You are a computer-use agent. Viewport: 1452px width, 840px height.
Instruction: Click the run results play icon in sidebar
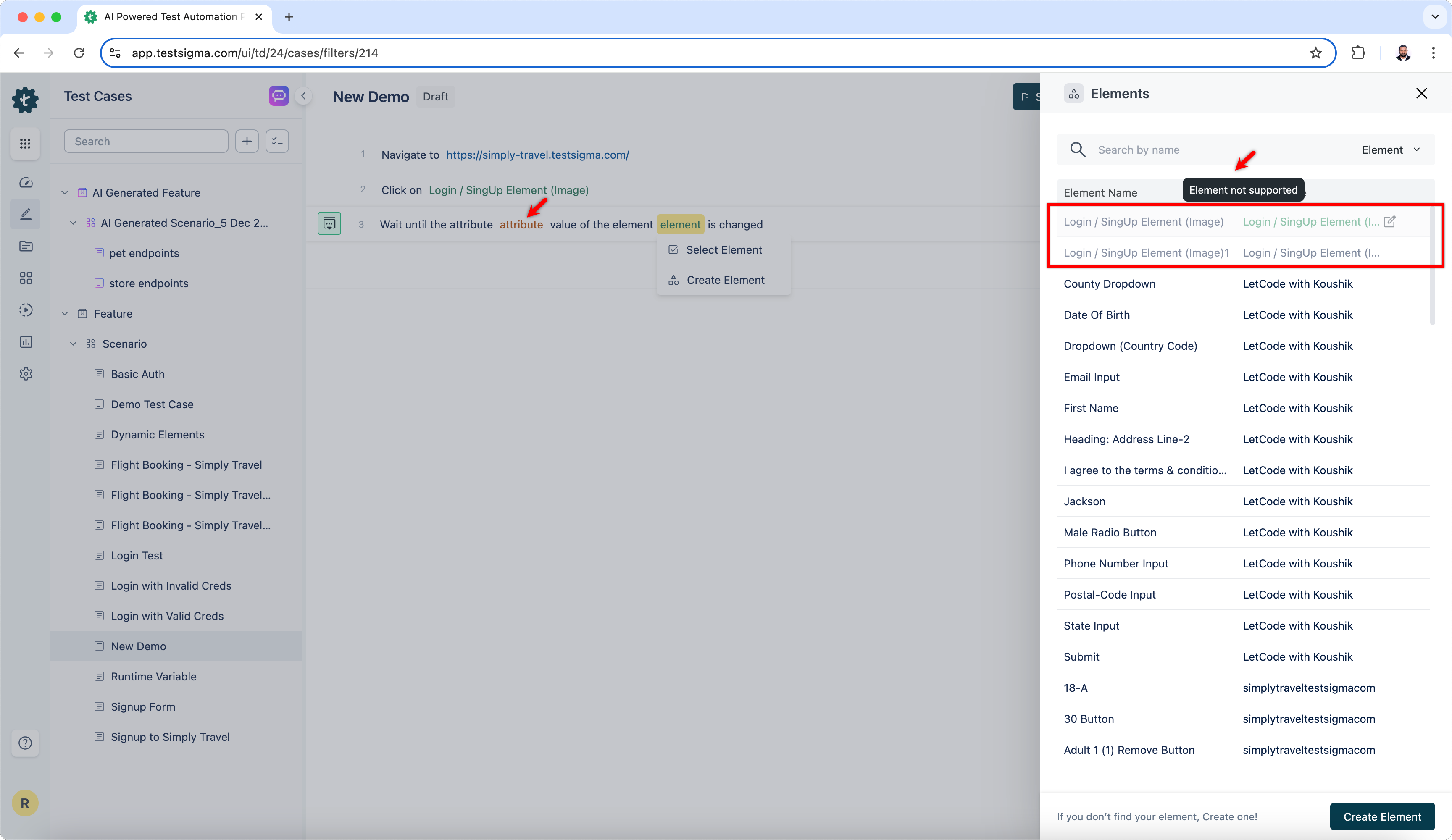coord(25,310)
